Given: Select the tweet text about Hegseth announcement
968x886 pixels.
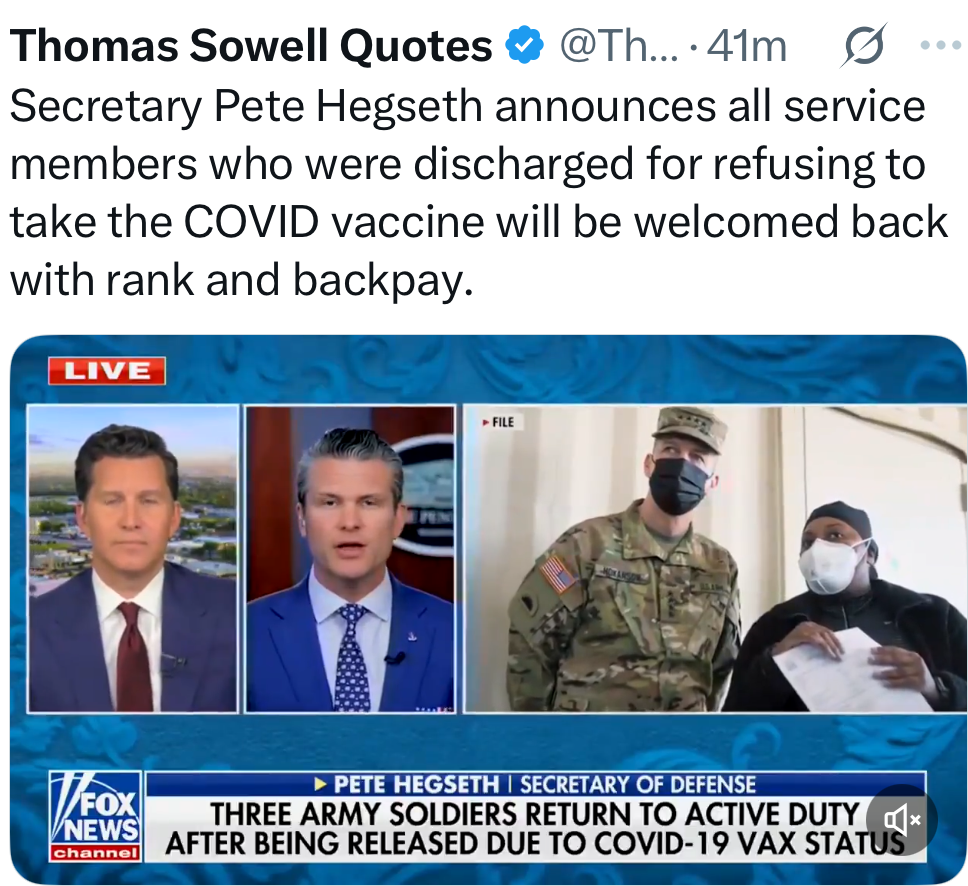Looking at the screenshot, I should (478, 193).
